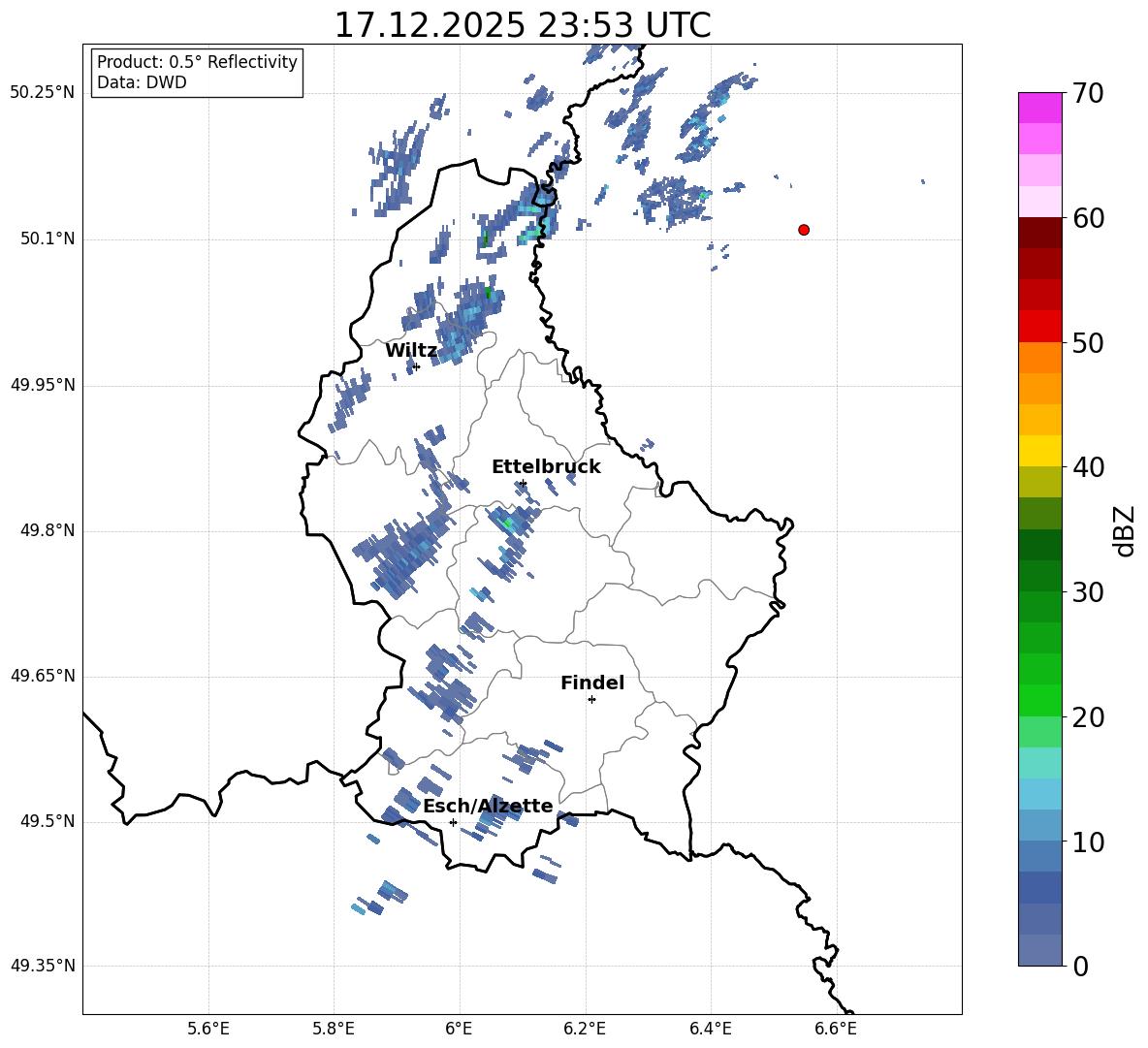Click the cross marker below Wiltz
1148x1048 pixels.
416,366
